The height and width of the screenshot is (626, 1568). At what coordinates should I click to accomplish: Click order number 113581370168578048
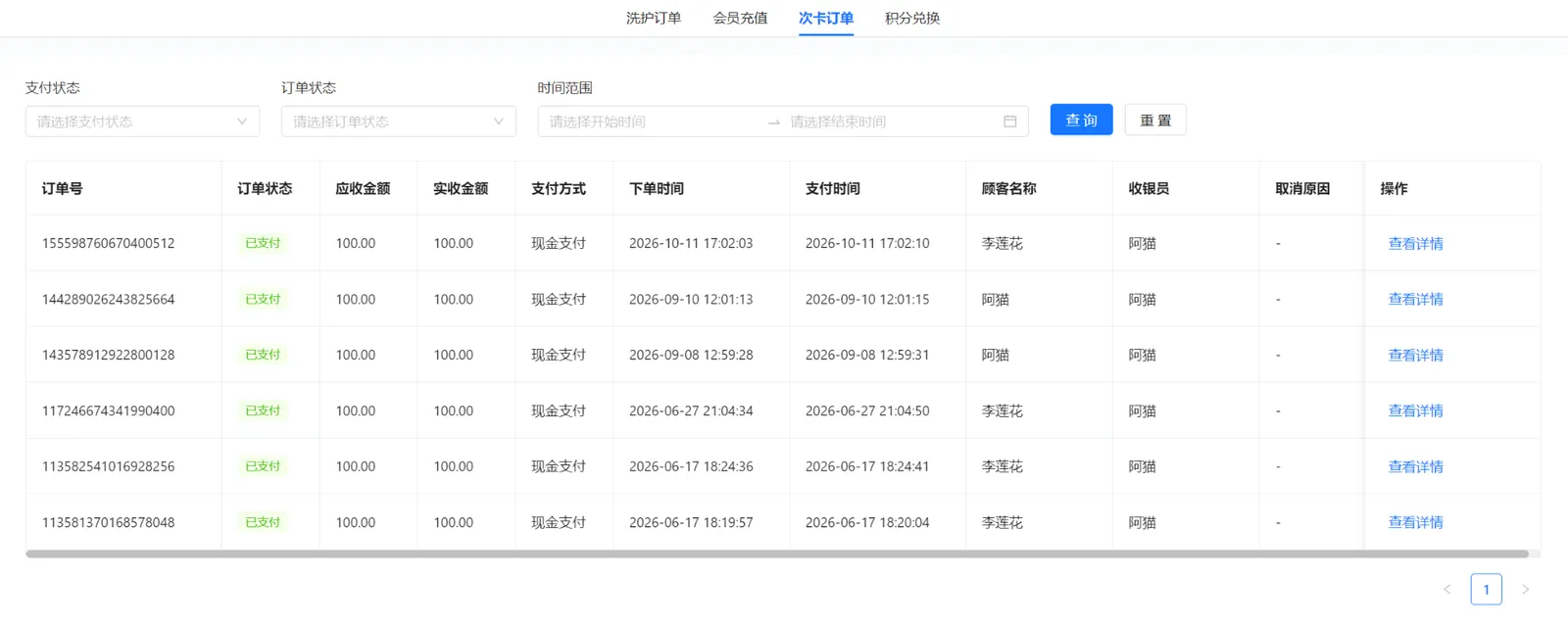pyautogui.click(x=108, y=522)
